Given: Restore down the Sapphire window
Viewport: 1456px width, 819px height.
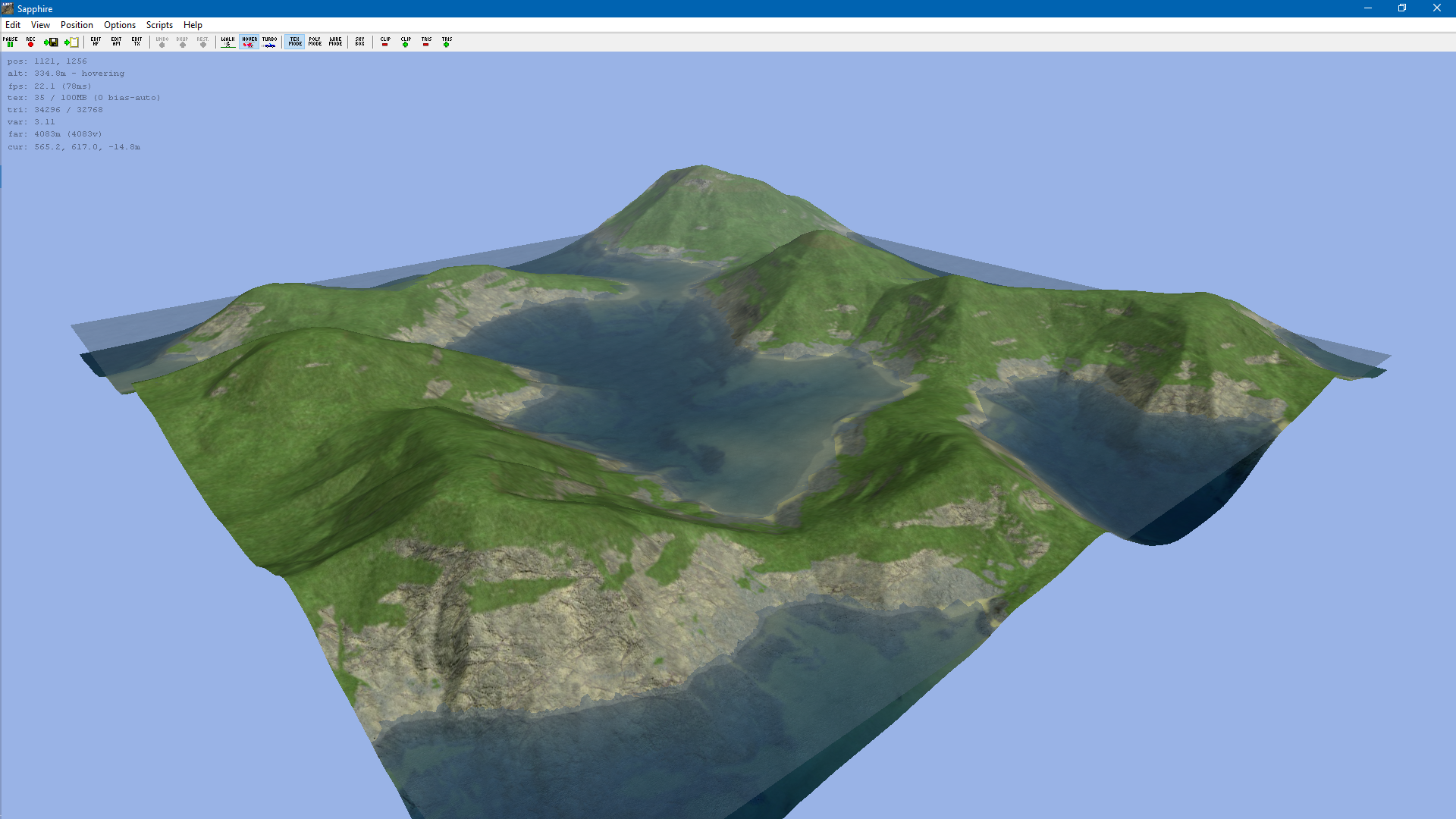Looking at the screenshot, I should pos(1402,8).
